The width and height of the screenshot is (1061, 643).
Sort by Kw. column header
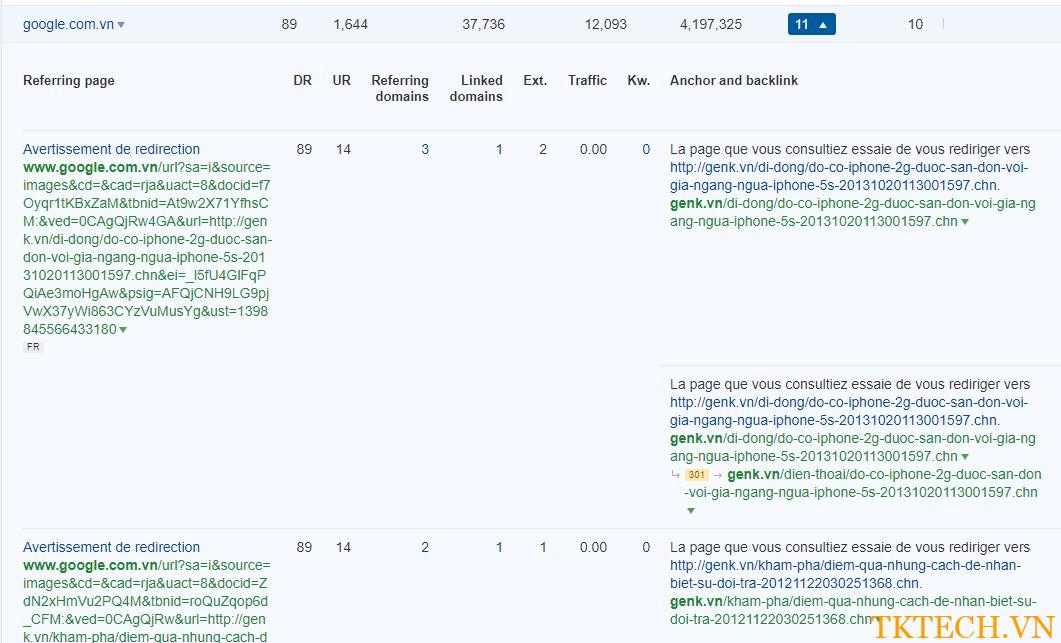point(639,81)
